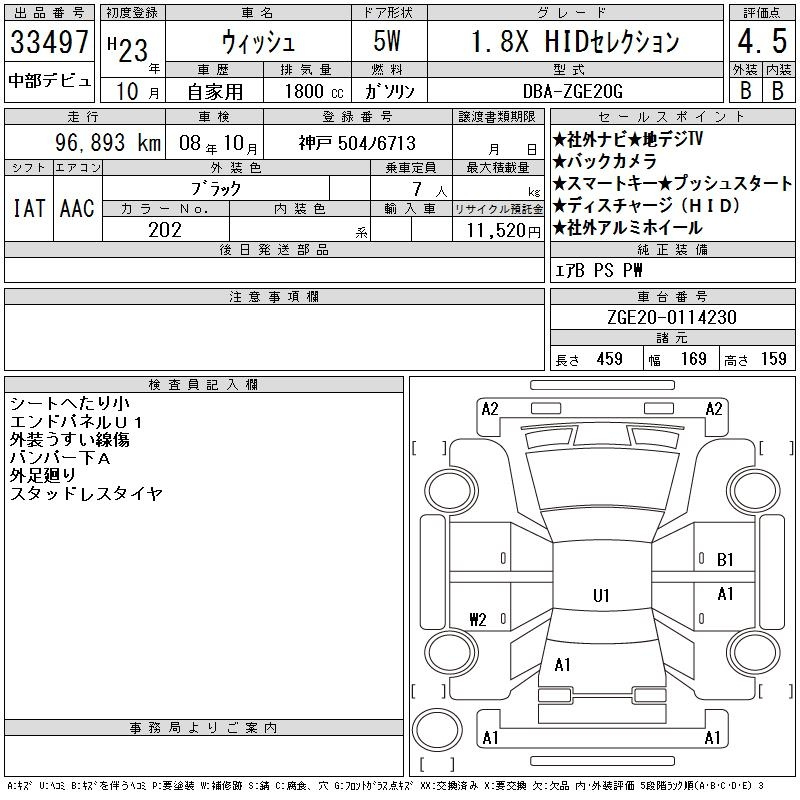The width and height of the screenshot is (800, 800).
Task: Click the seating capacity 7人
Action: (430, 189)
